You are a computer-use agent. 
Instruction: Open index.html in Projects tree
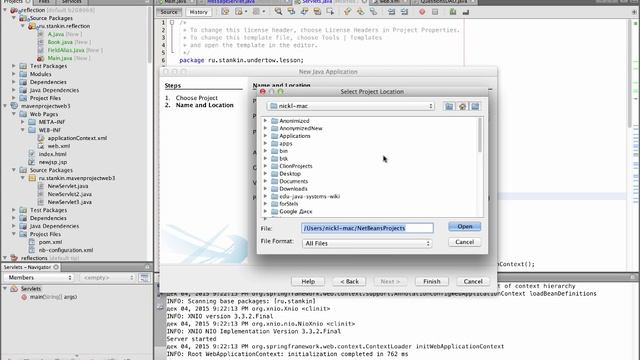52,154
